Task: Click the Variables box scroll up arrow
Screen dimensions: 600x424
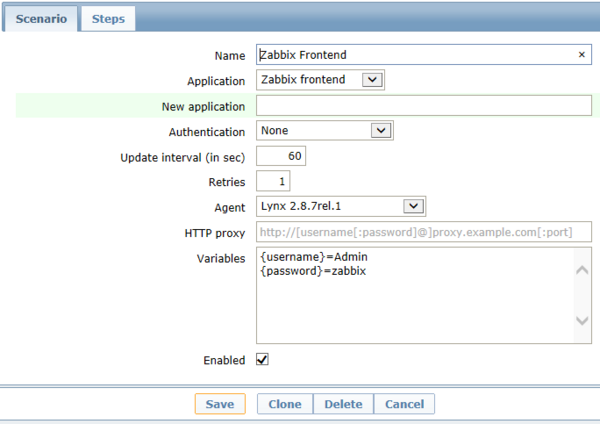Action: coord(582,267)
